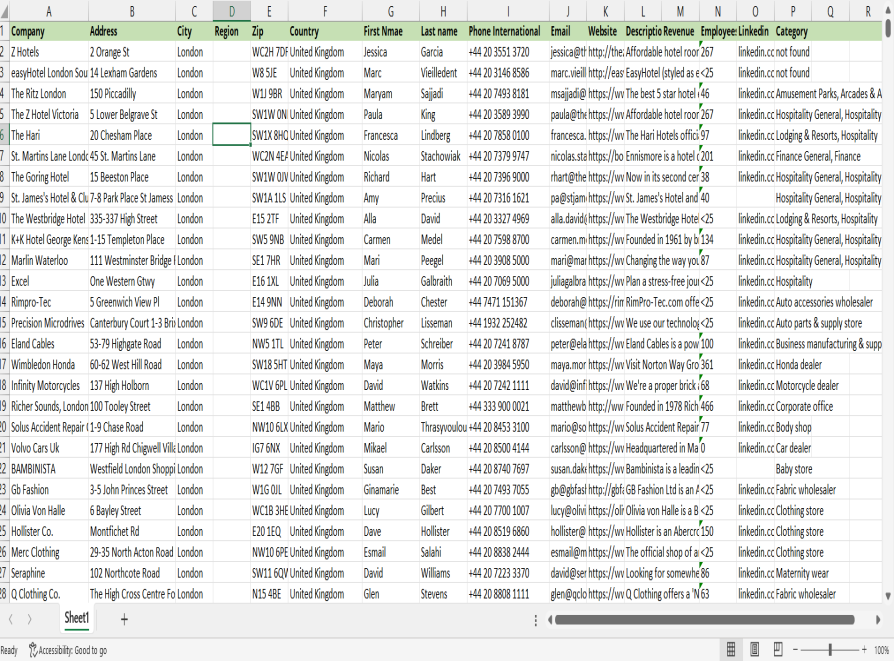Select phone '+44 20 8808 1111' cell
This screenshot has height=661, width=894.
pos(508,594)
